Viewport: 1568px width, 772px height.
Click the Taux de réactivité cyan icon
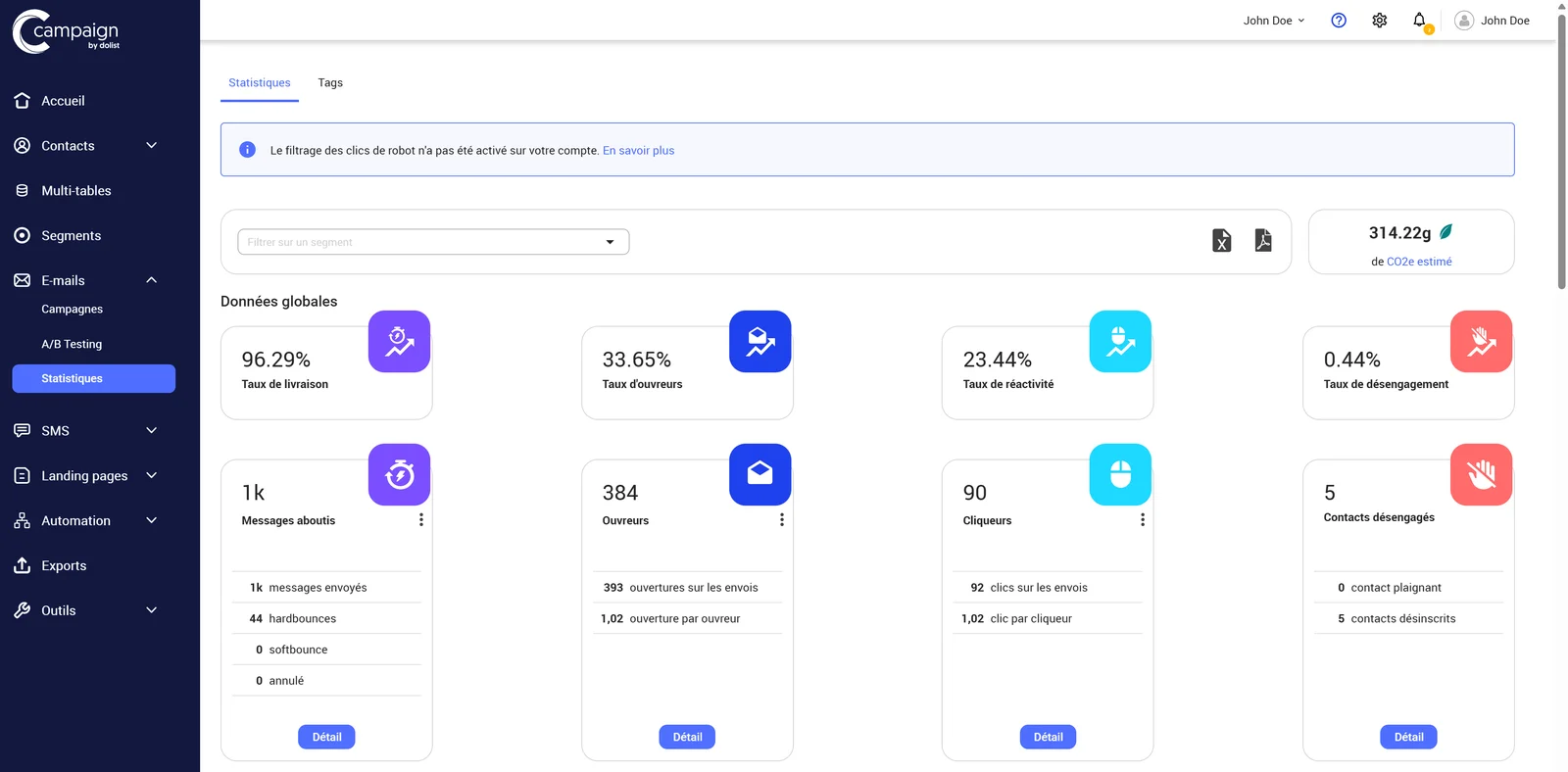1120,341
